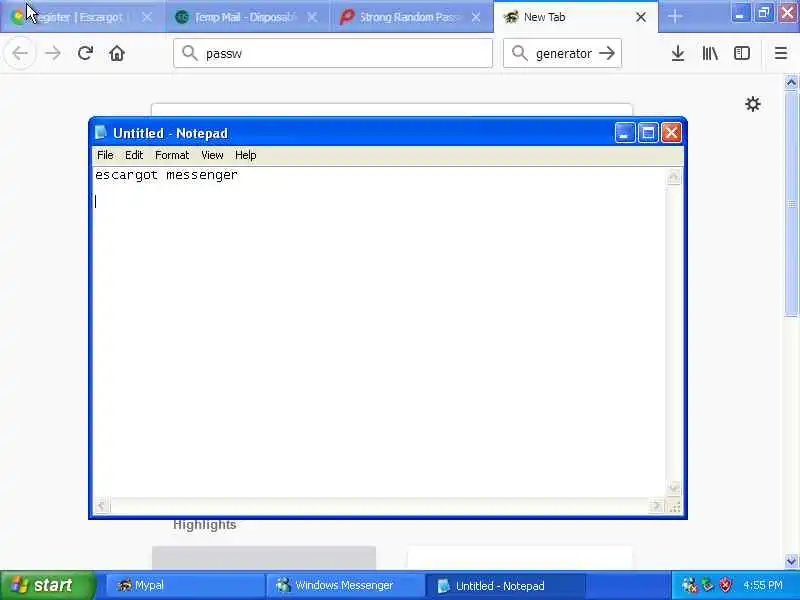
Task: Click the Notepad title bar icon
Action: coord(101,133)
